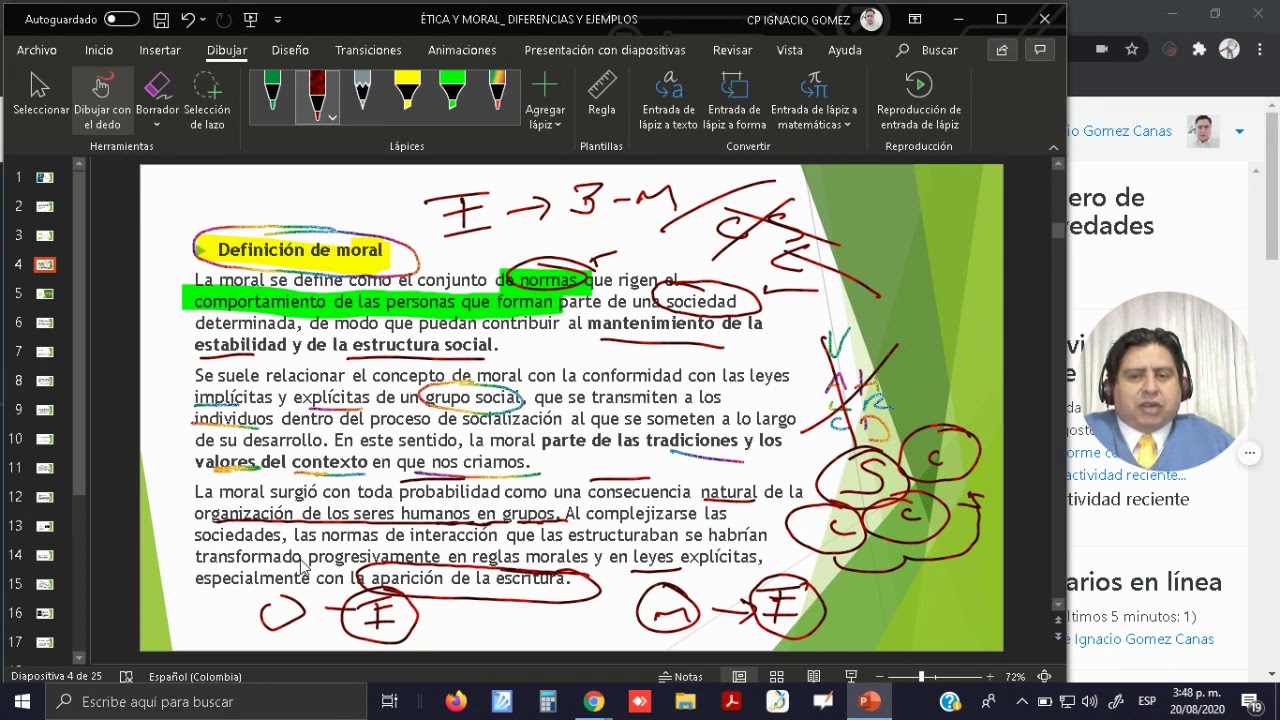Toggle the Regla ruler
Image resolution: width=1280 pixels, height=720 pixels.
click(x=601, y=95)
